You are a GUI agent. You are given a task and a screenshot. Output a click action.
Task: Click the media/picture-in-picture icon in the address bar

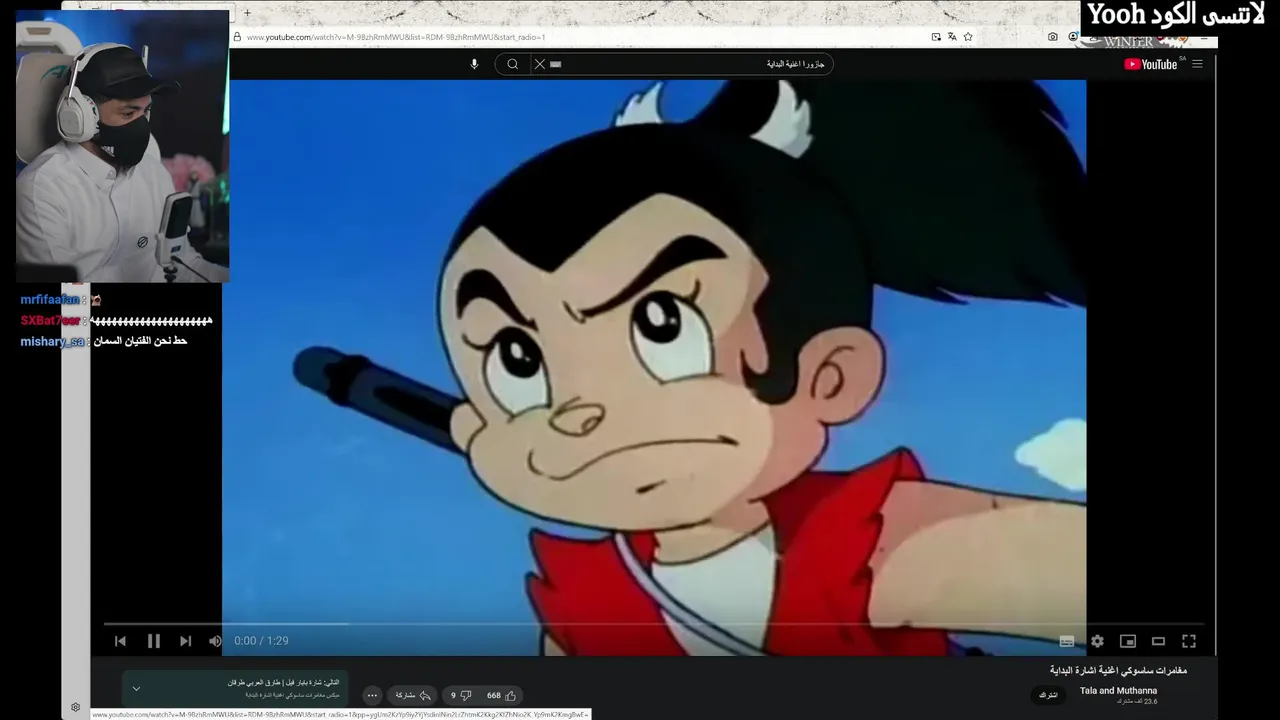click(936, 37)
